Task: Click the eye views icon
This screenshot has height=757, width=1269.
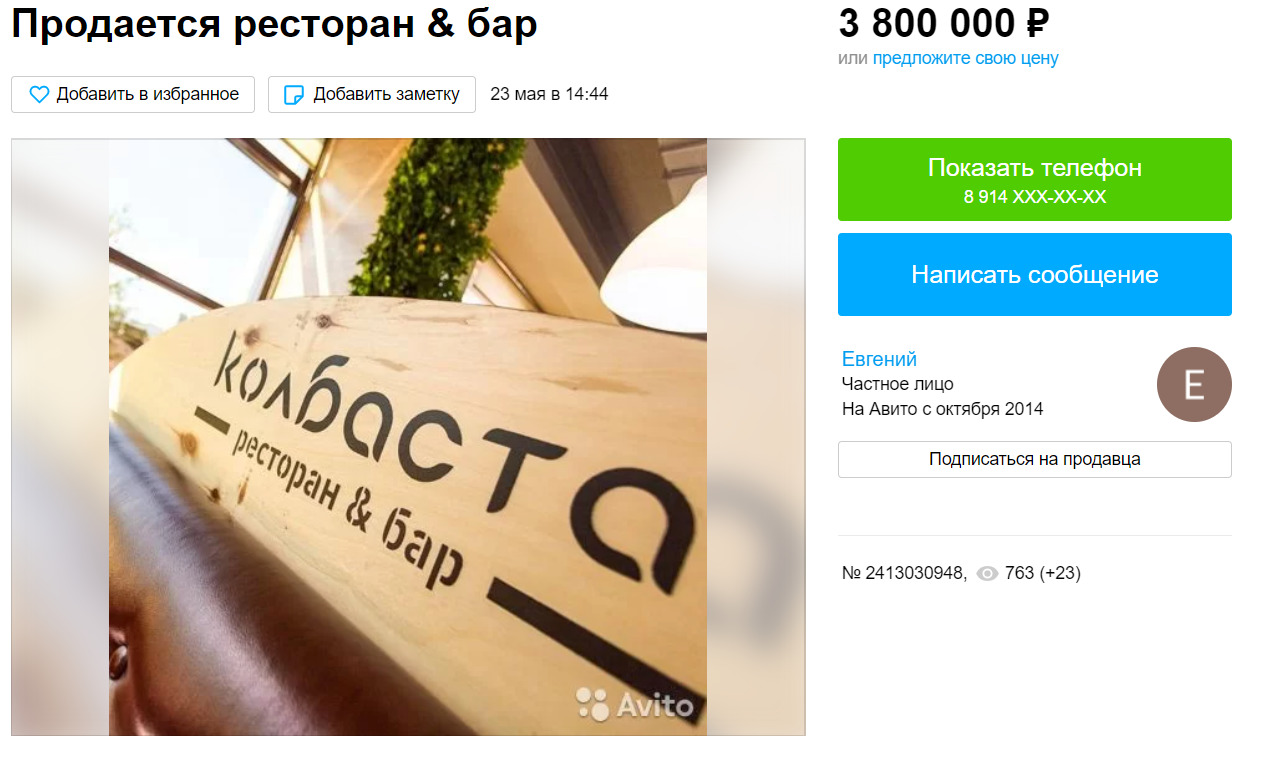Action: pyautogui.click(x=988, y=574)
